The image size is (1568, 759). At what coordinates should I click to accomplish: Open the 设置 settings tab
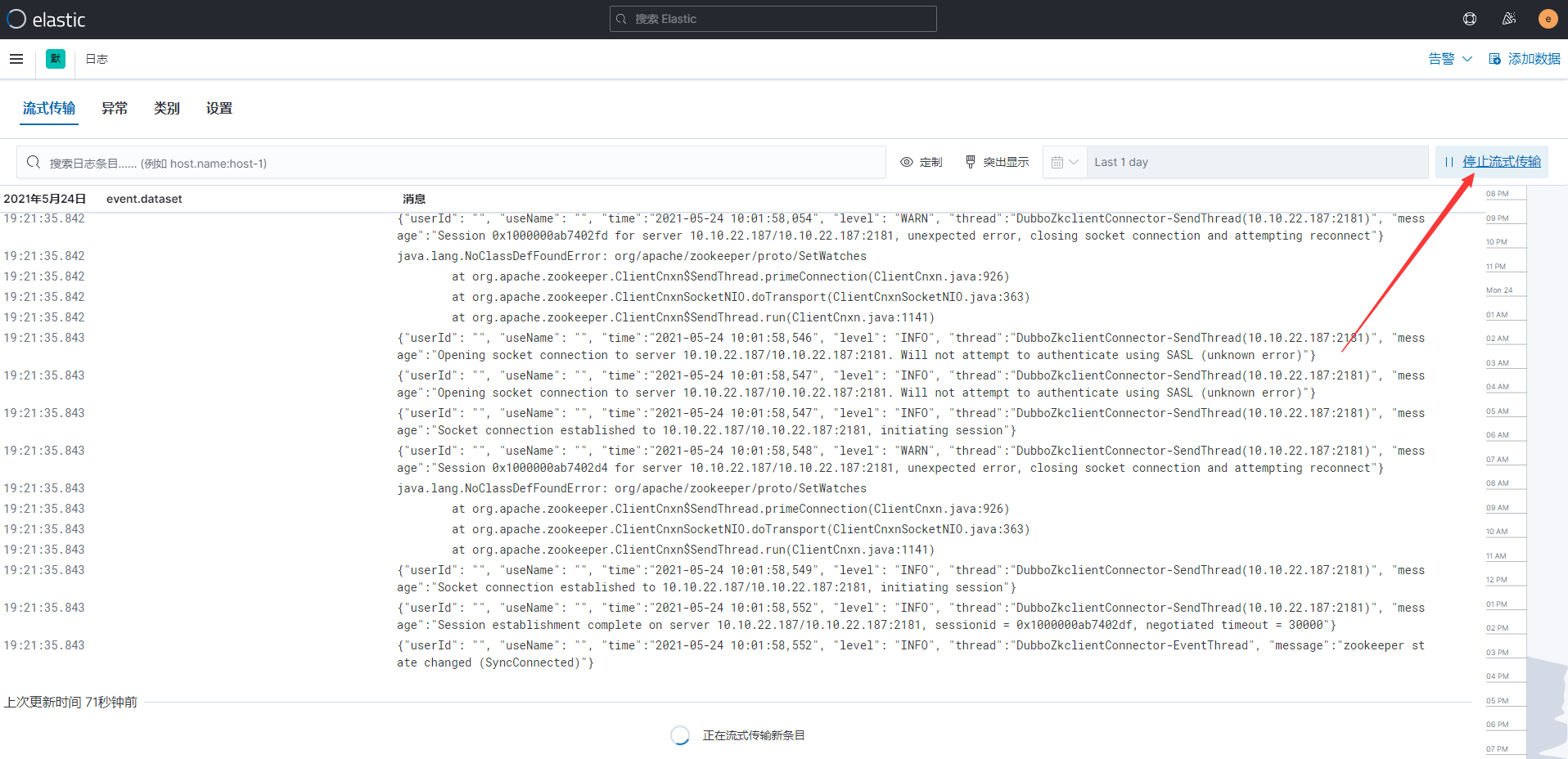tap(219, 108)
